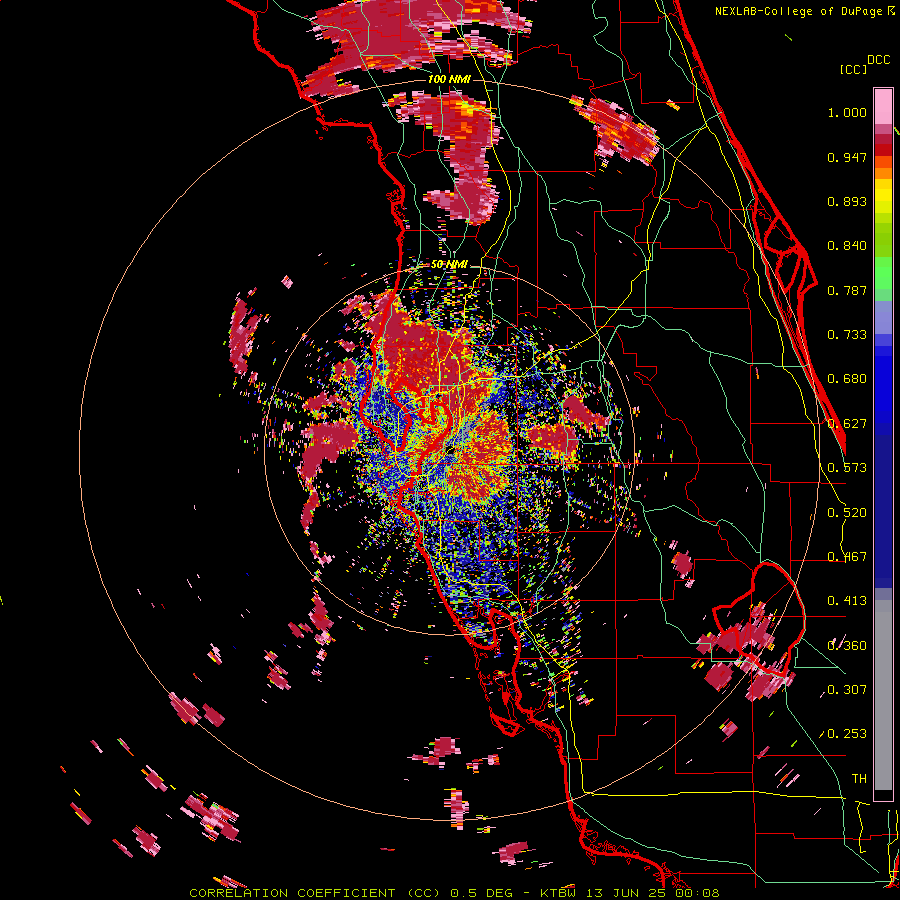The width and height of the screenshot is (900, 900).
Task: Select the 0.733 legend value
Action: [847, 335]
